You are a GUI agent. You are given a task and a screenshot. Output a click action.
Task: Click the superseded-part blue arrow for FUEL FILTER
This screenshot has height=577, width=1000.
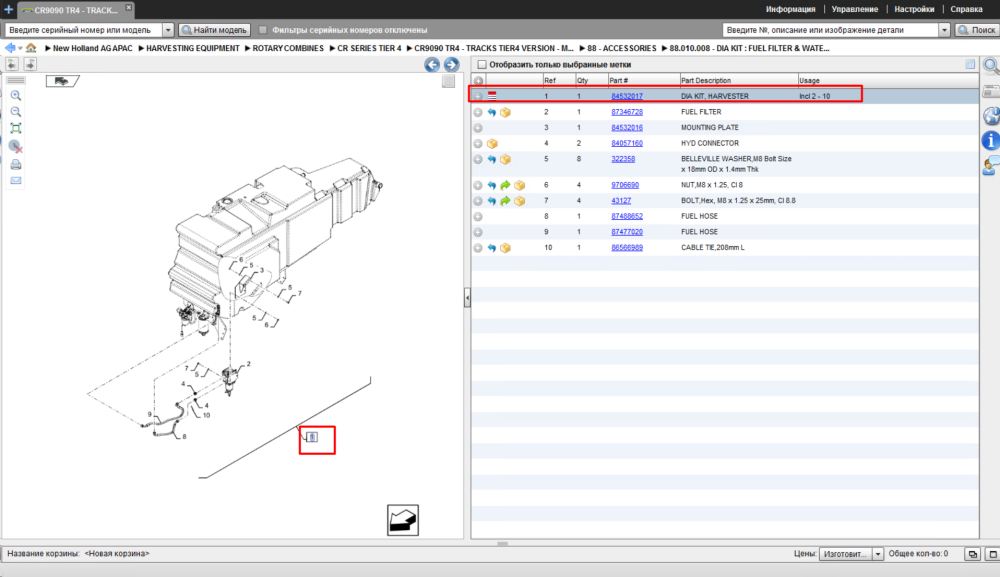492,112
